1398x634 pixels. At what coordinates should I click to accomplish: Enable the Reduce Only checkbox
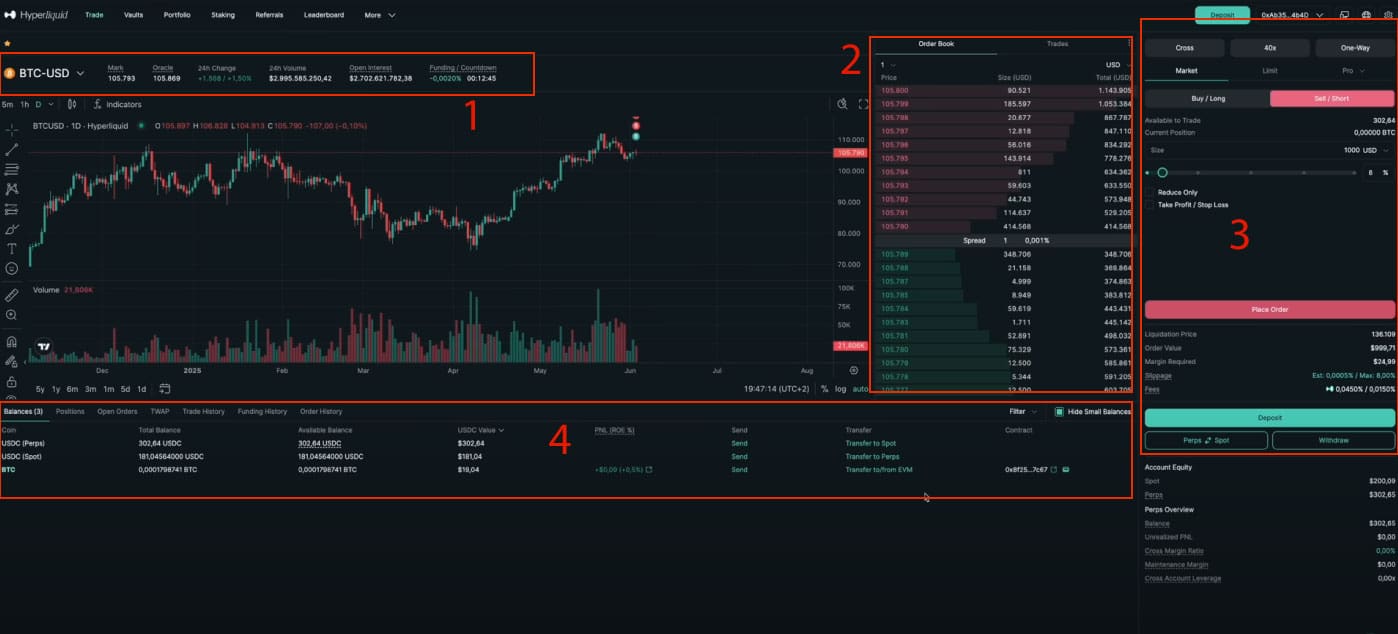coord(1150,192)
